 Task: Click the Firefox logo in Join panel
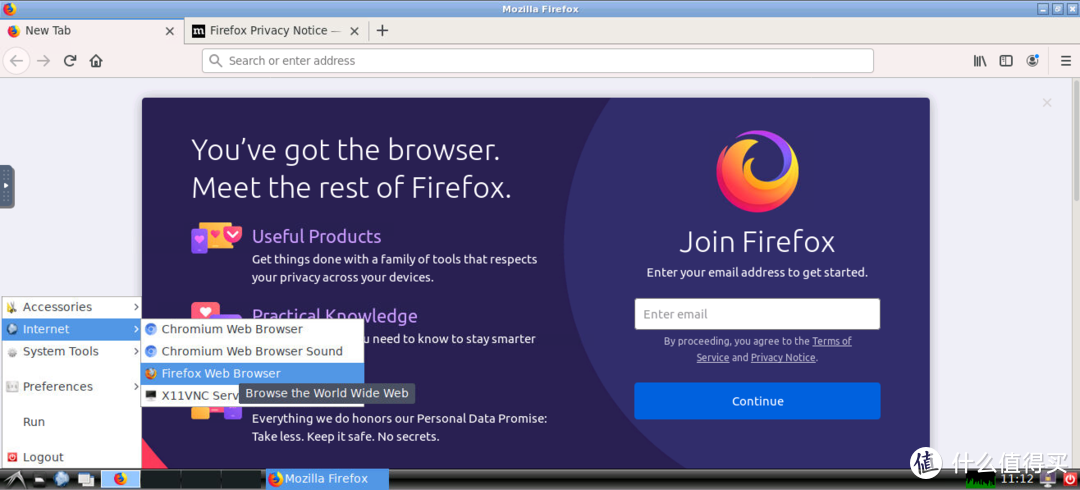[757, 172]
